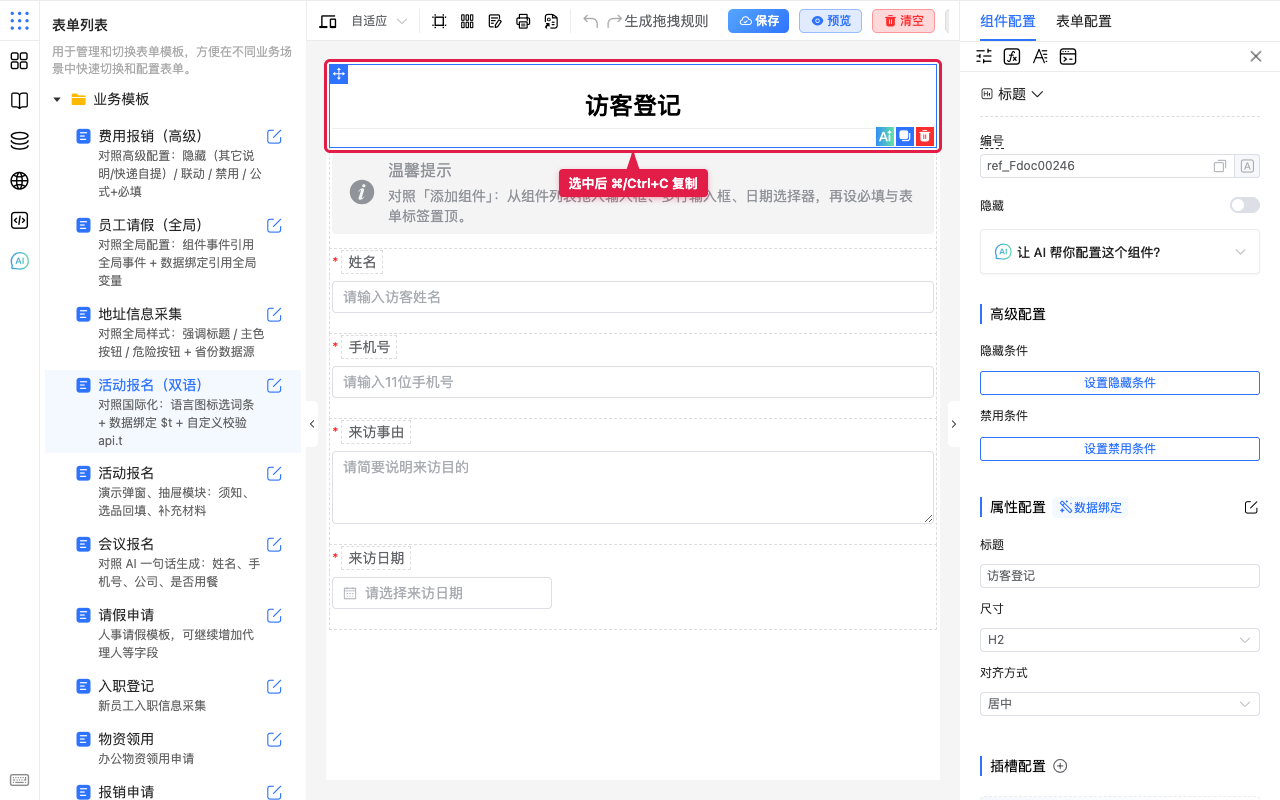Image resolution: width=1280 pixels, height=800 pixels.
Task: Click the A icon beside the 编号 field
Action: tap(1247, 166)
